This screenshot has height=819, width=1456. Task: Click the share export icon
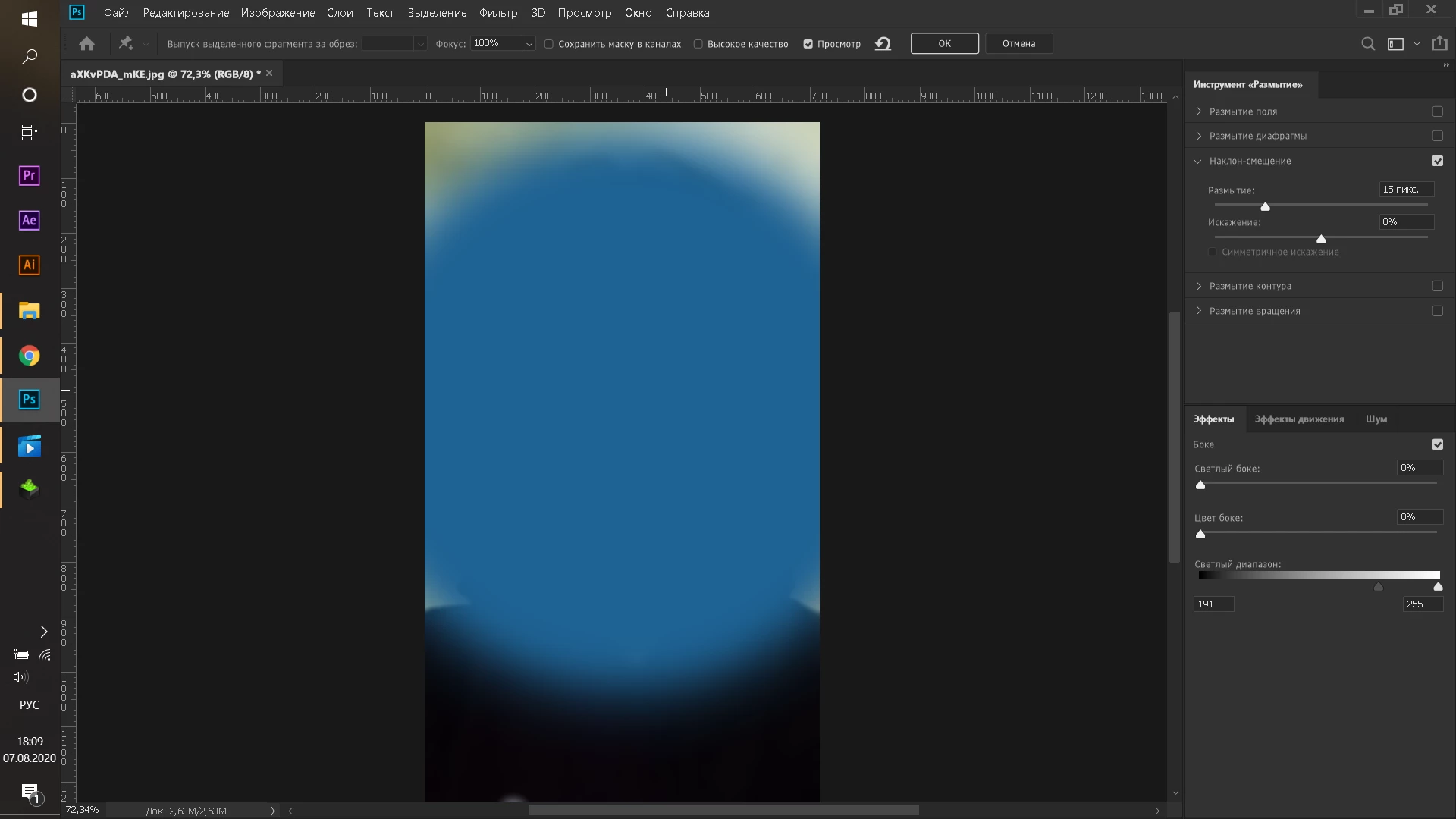click(1439, 43)
